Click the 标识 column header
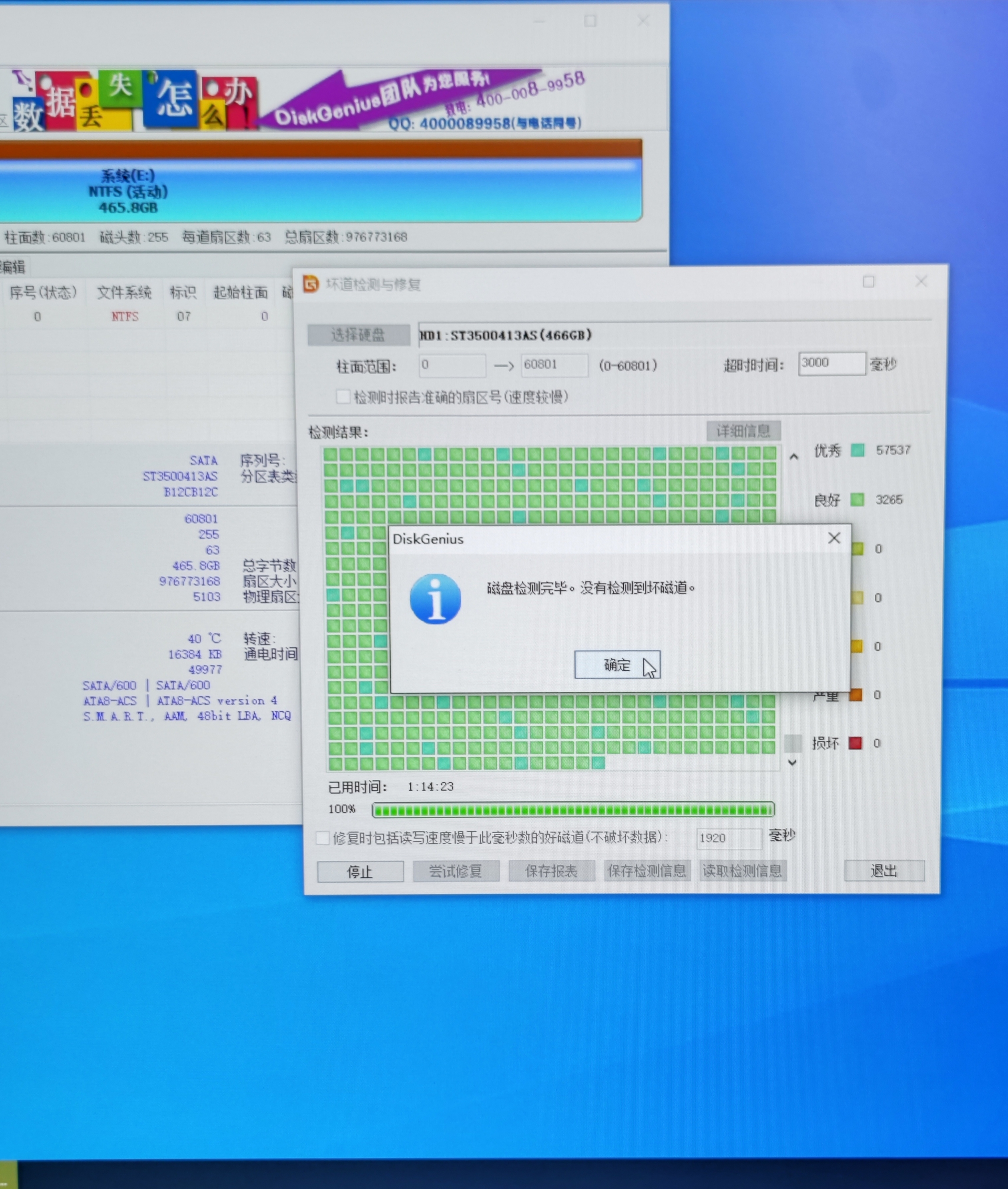This screenshot has width=1008, height=1189. click(183, 293)
